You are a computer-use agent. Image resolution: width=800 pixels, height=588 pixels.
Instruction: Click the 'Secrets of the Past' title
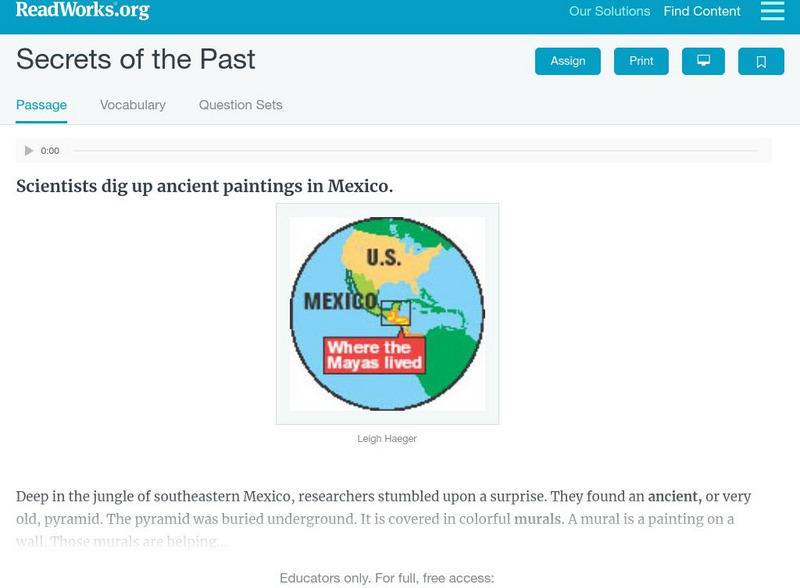[x=136, y=59]
